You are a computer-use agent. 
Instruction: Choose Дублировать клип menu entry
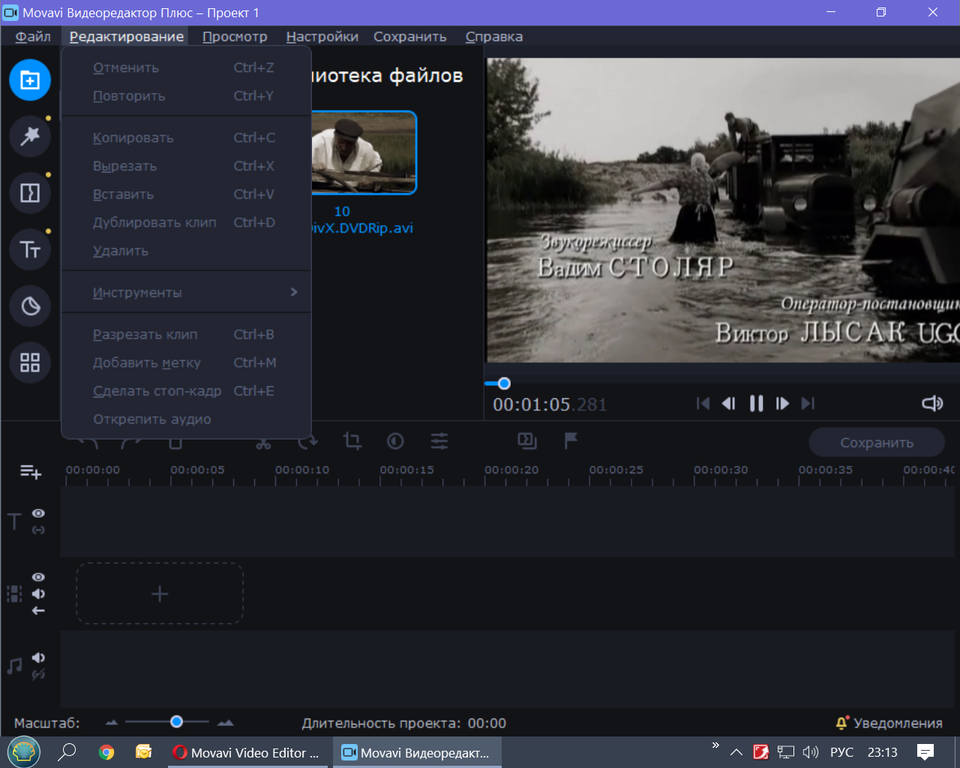tap(187, 222)
